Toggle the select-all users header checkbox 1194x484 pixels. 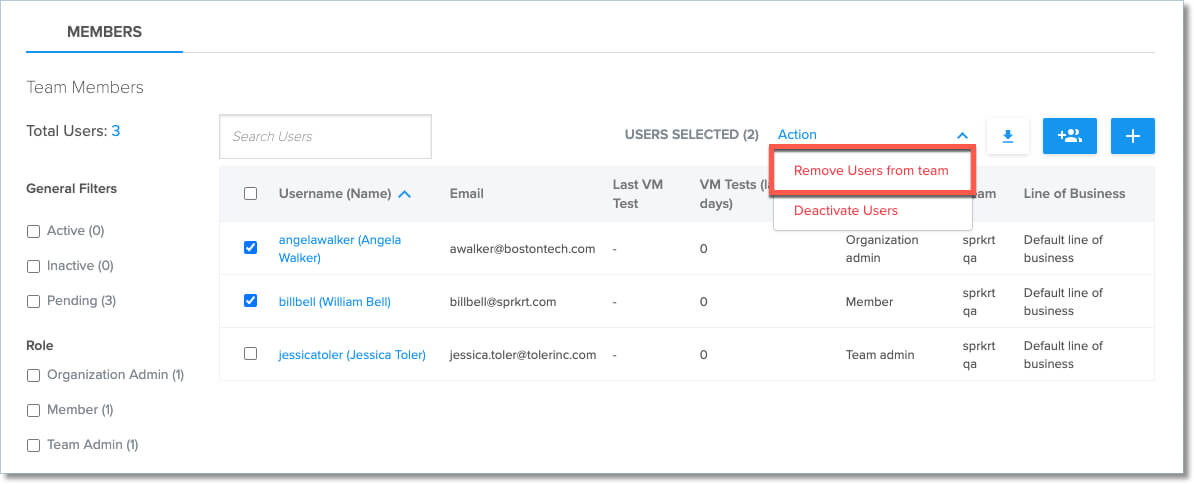point(251,194)
